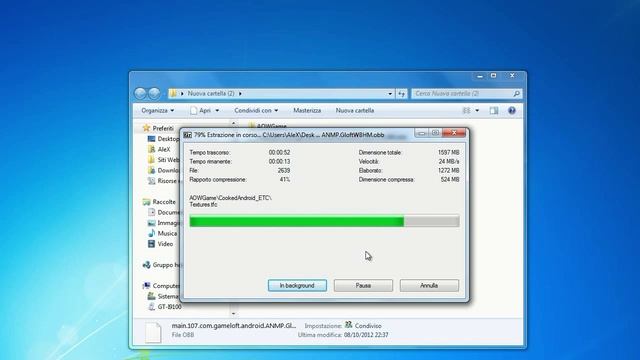Image resolution: width=640 pixels, height=360 pixels.
Task: Click Ultima modifica date 08/10/2012 22:37
Action: click(366, 335)
